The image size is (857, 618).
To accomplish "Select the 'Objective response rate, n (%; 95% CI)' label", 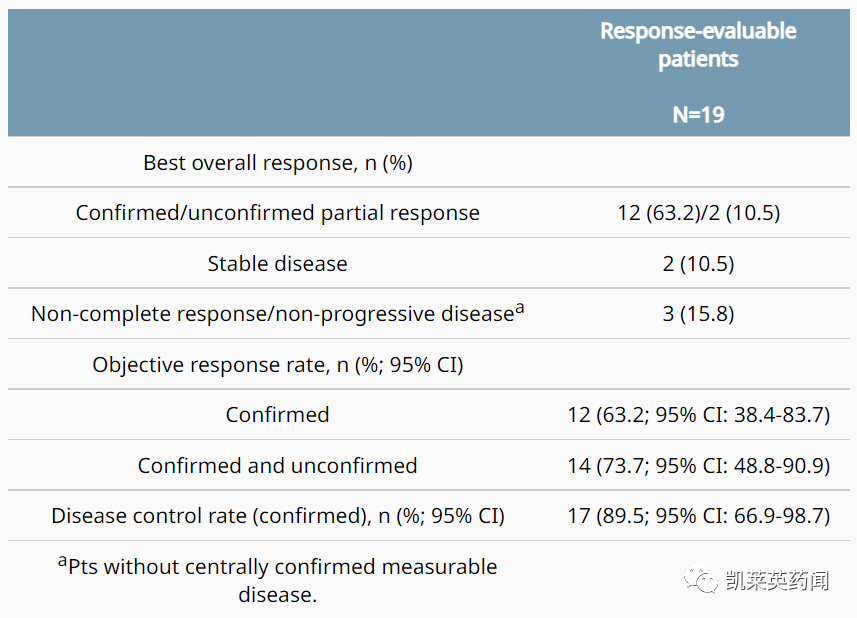I will tap(278, 365).
